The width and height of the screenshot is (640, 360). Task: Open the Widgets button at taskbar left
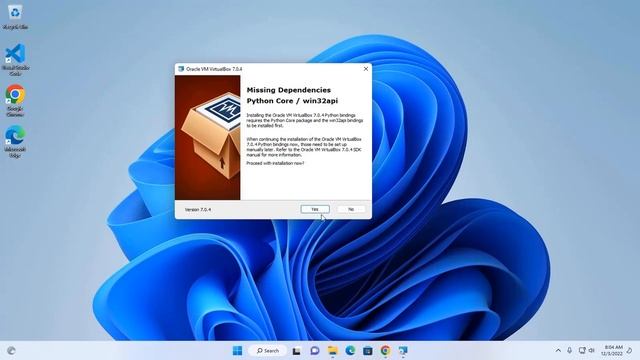tap(11, 351)
